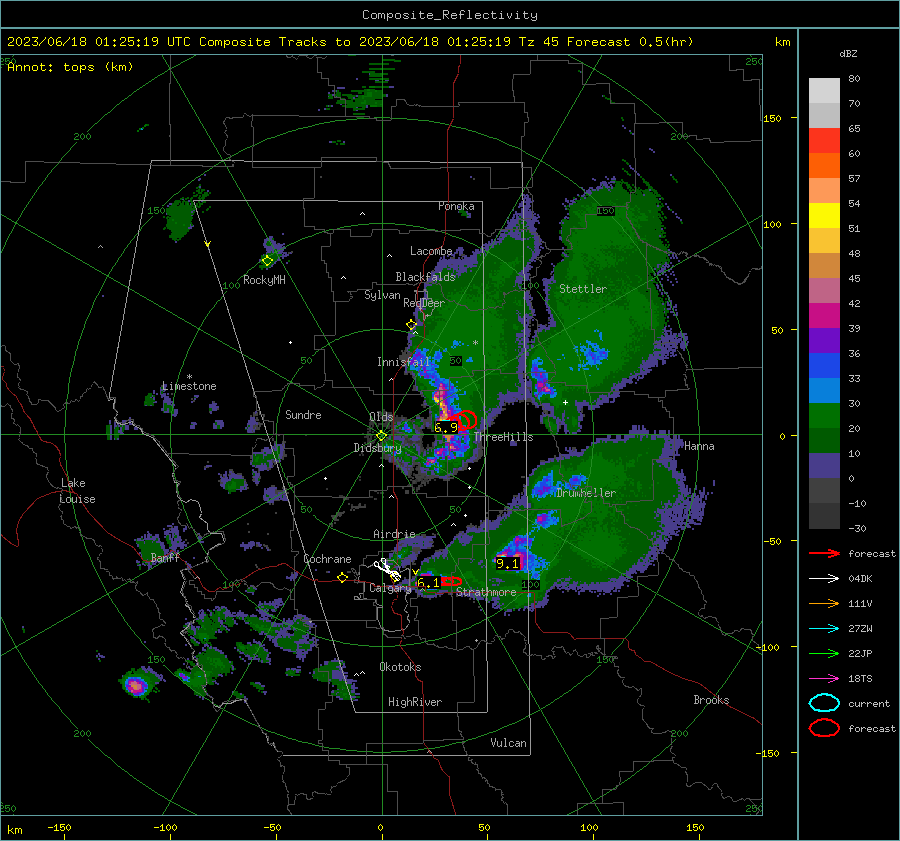Click the Didsbury city label
The image size is (900, 841).
point(377,448)
